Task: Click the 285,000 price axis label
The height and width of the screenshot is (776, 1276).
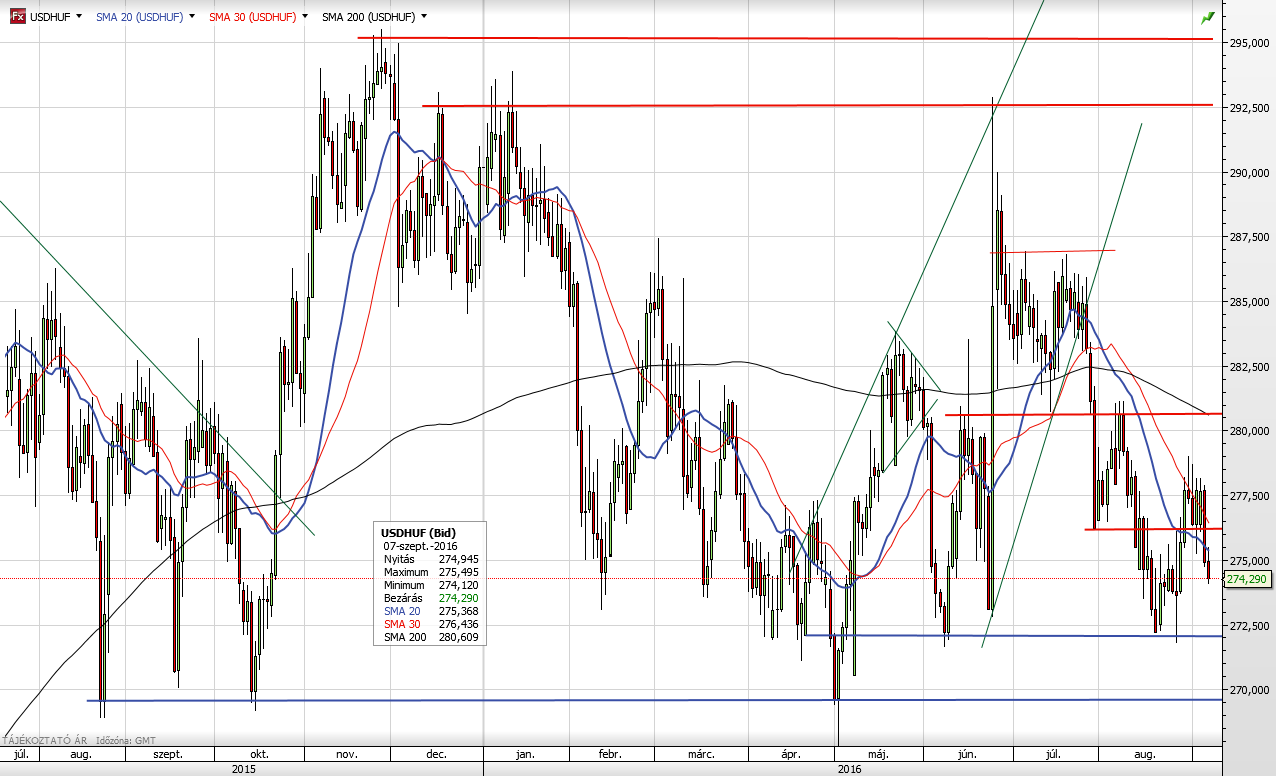Action: tap(1250, 302)
